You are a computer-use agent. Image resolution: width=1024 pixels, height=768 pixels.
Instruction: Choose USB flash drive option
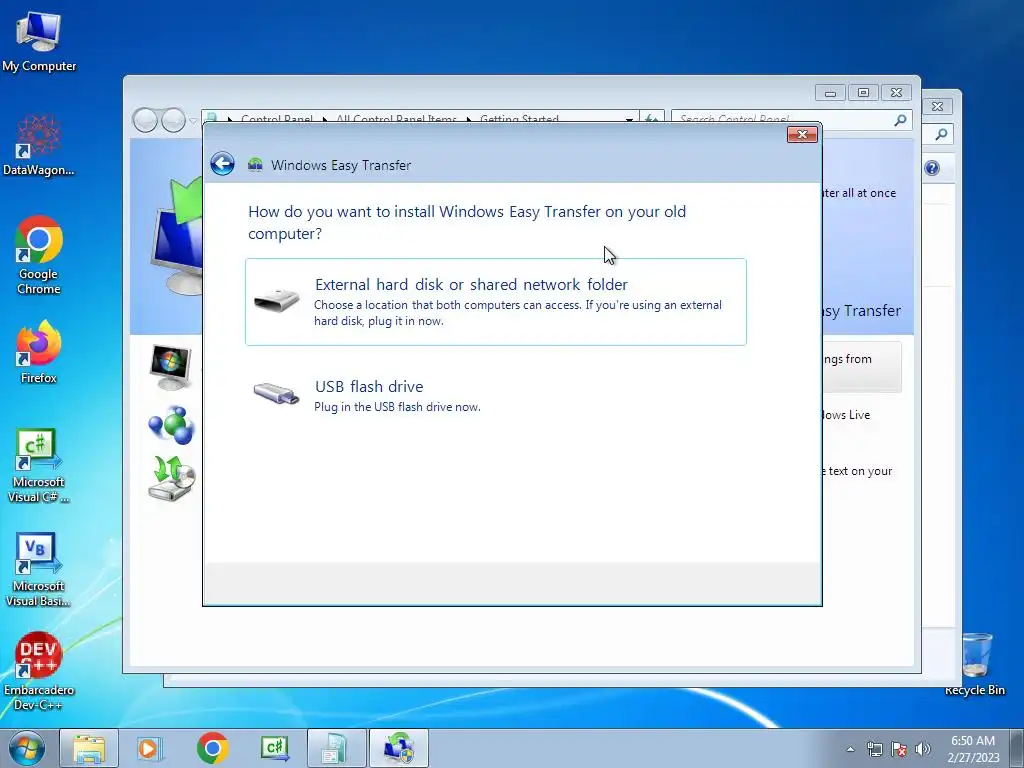click(496, 396)
